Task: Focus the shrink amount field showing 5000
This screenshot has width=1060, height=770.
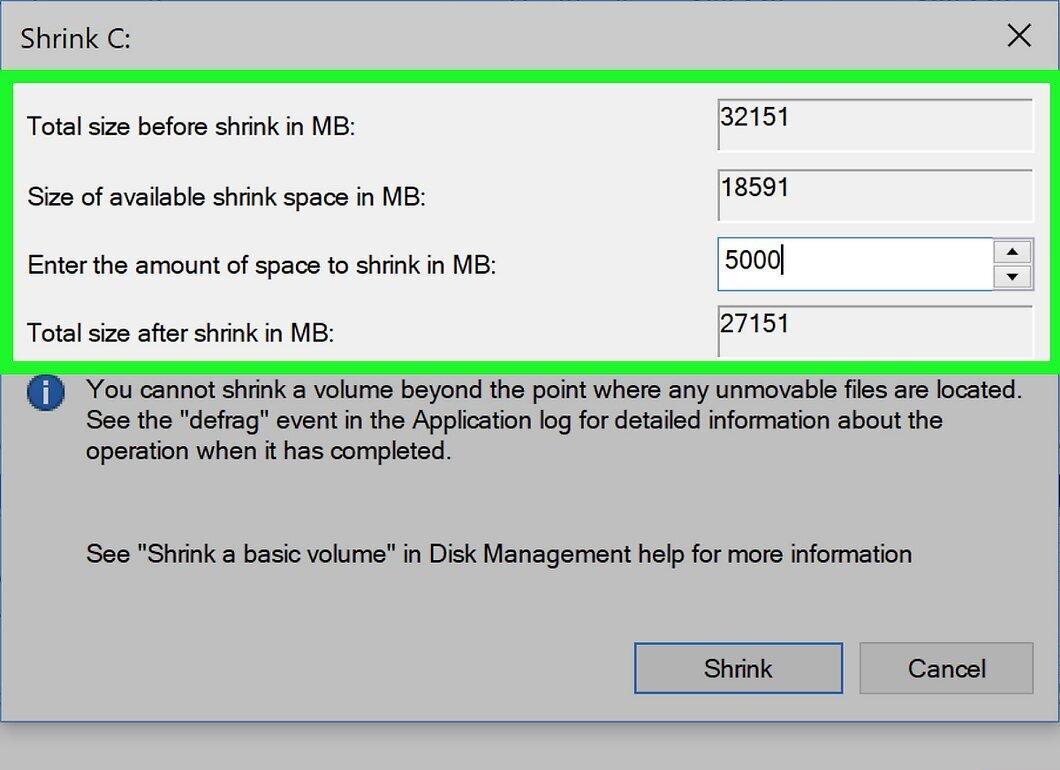Action: point(855,264)
